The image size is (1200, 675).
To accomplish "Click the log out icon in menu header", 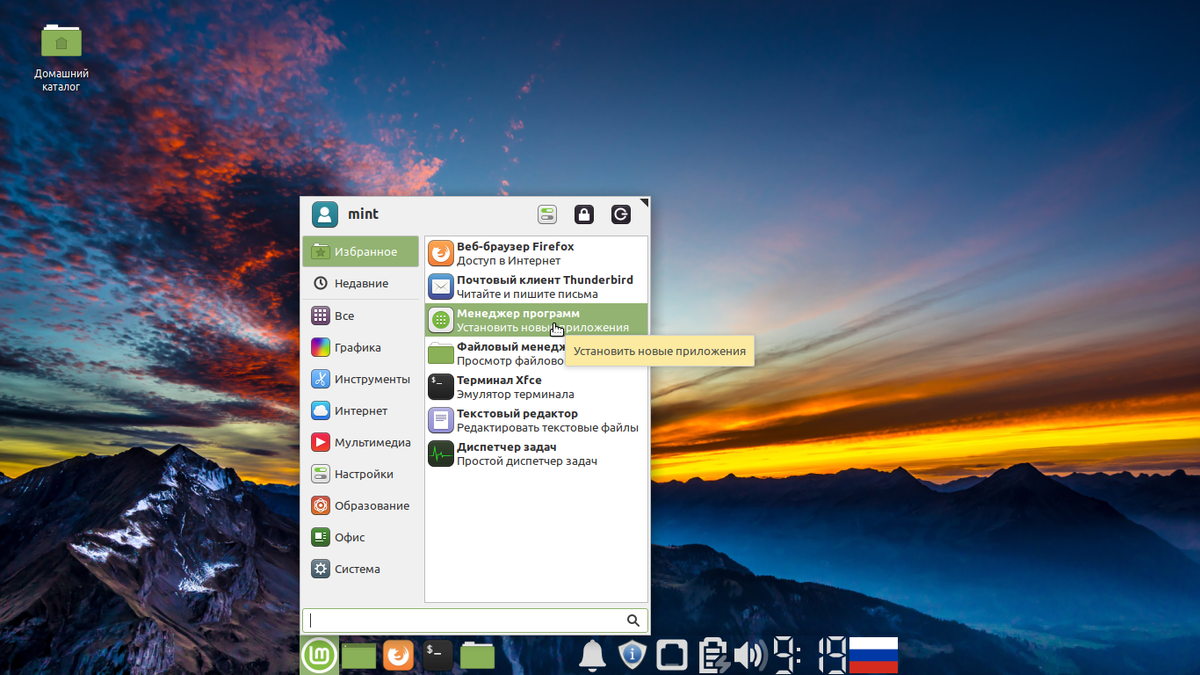I will [x=621, y=214].
